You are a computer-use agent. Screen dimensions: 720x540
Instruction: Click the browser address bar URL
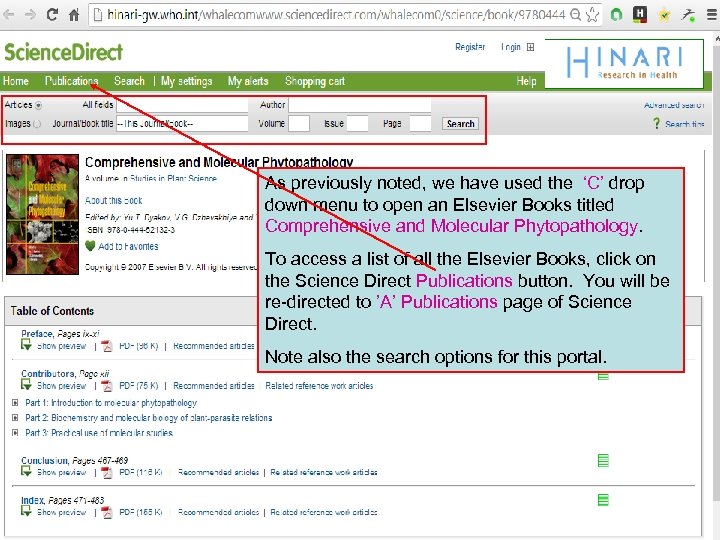click(336, 15)
